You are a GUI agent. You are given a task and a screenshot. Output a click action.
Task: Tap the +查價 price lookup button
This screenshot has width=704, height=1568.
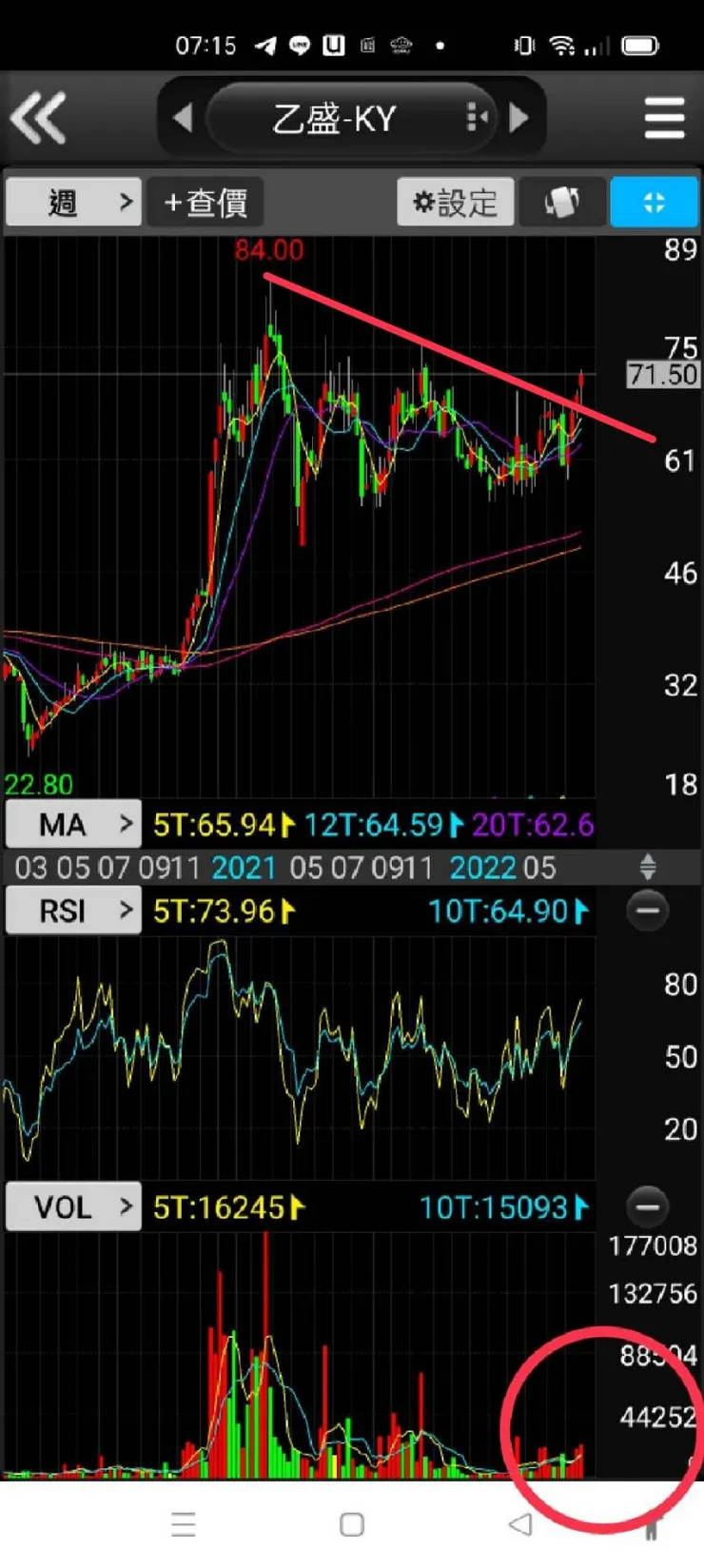pyautogui.click(x=205, y=202)
